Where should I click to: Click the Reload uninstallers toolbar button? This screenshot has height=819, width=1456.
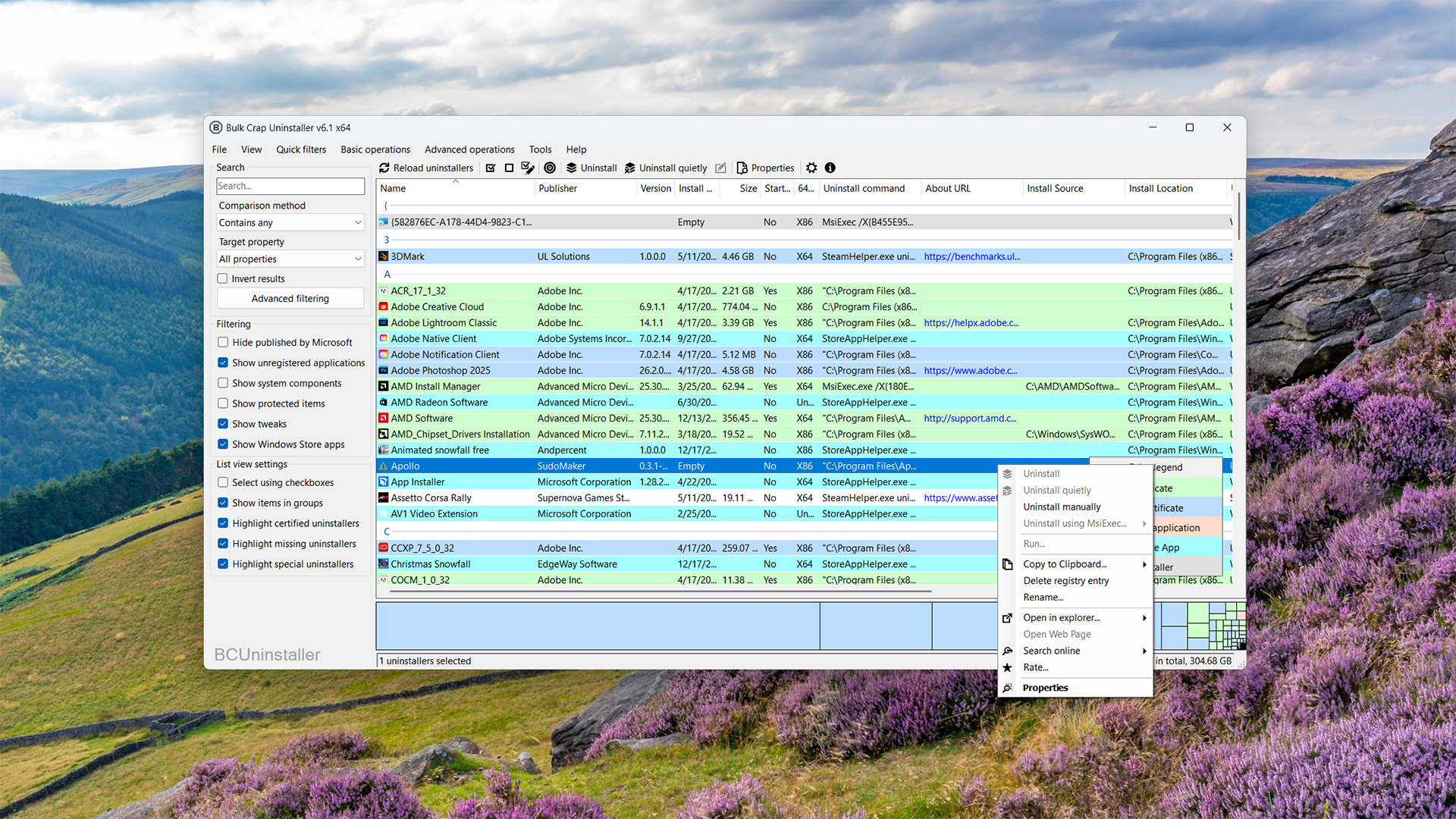tap(426, 168)
